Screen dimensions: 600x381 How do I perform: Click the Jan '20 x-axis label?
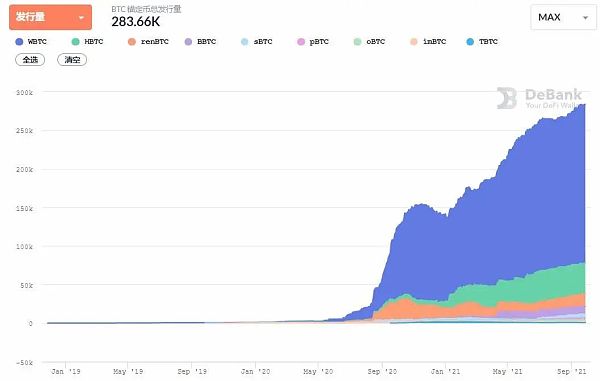coord(256,371)
